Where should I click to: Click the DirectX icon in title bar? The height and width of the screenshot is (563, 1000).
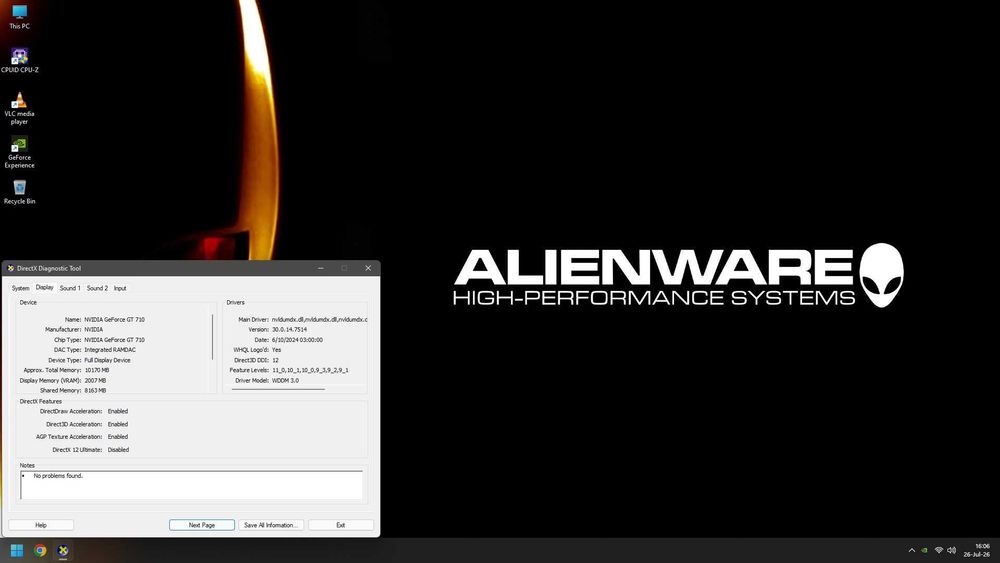[10, 268]
